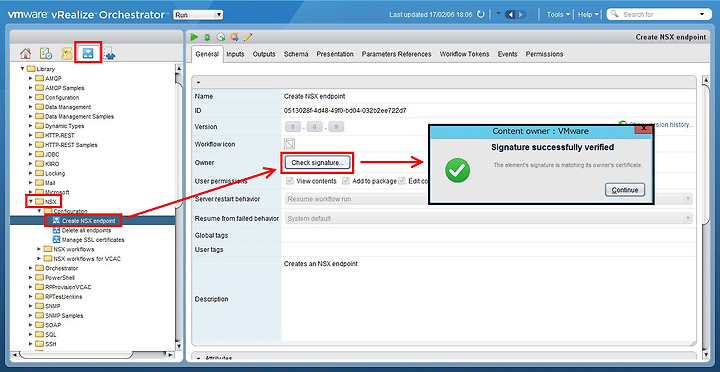720x372 pixels.
Task: Click the SNMP Samples folder icon
Action: tap(39, 316)
